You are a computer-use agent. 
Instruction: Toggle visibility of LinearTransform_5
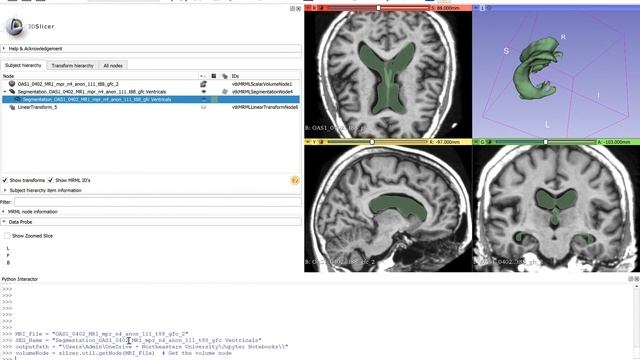pyautogui.click(x=203, y=107)
